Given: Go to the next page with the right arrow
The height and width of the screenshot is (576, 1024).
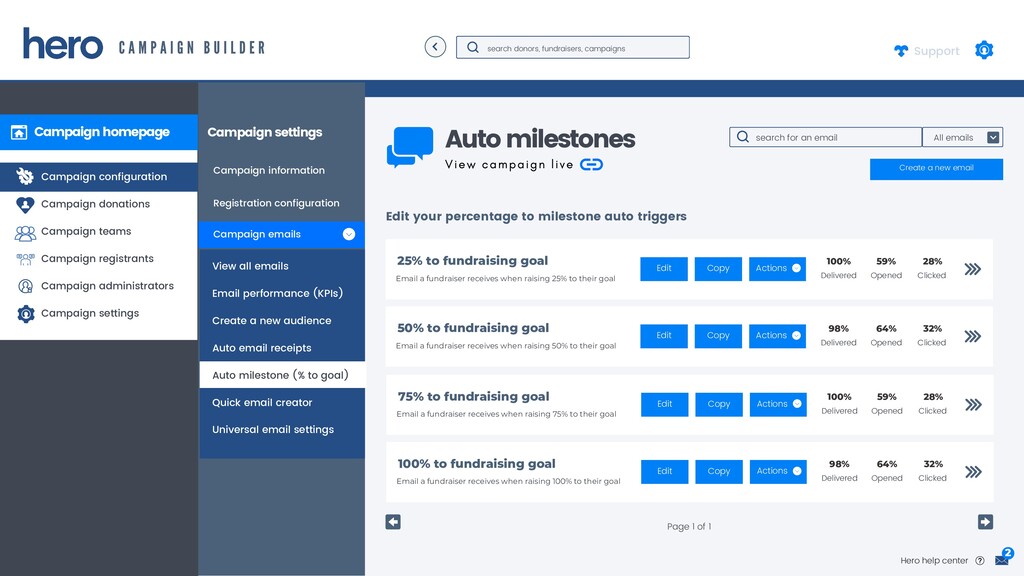Looking at the screenshot, I should tap(985, 522).
